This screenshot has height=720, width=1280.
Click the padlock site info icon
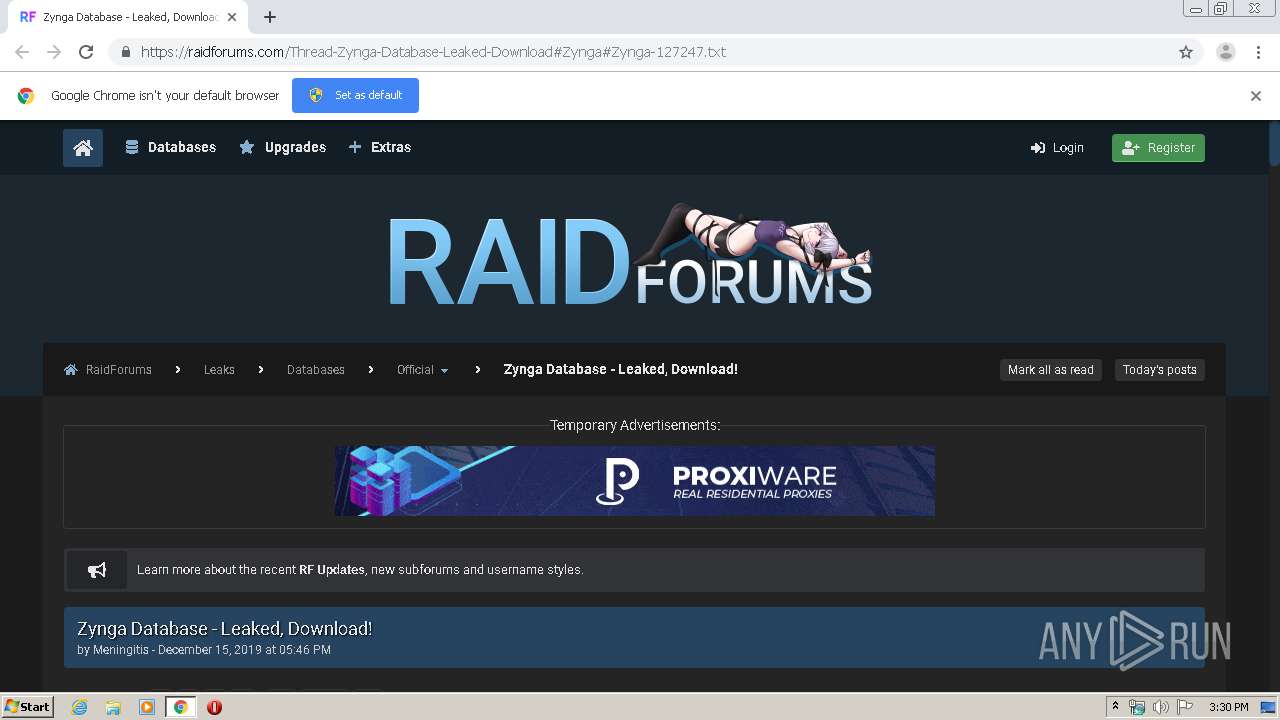point(125,52)
